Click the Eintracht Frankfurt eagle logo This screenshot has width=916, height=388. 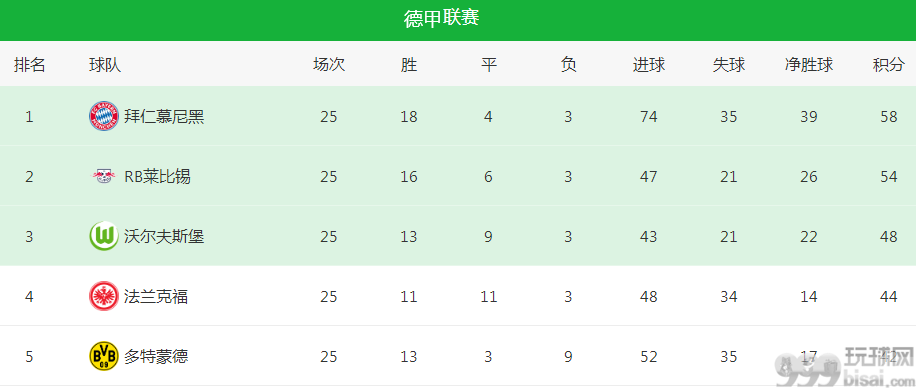click(103, 297)
